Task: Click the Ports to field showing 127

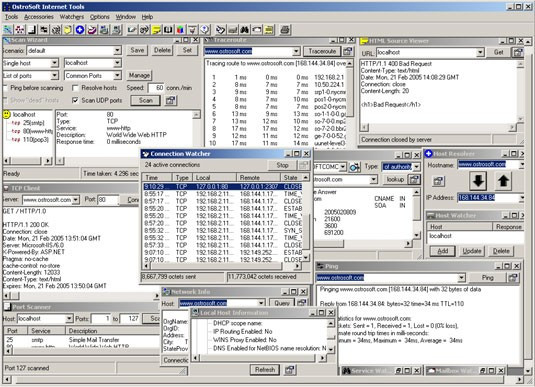Action: 130,318
